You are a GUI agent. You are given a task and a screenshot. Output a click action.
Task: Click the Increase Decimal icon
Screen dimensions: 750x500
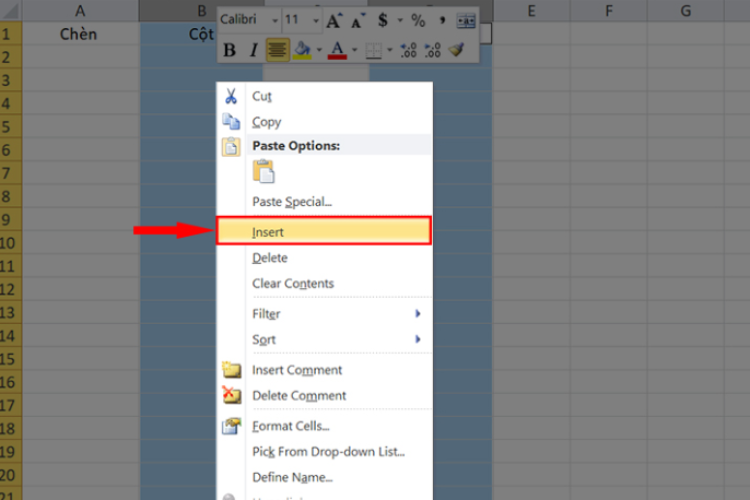pos(408,50)
